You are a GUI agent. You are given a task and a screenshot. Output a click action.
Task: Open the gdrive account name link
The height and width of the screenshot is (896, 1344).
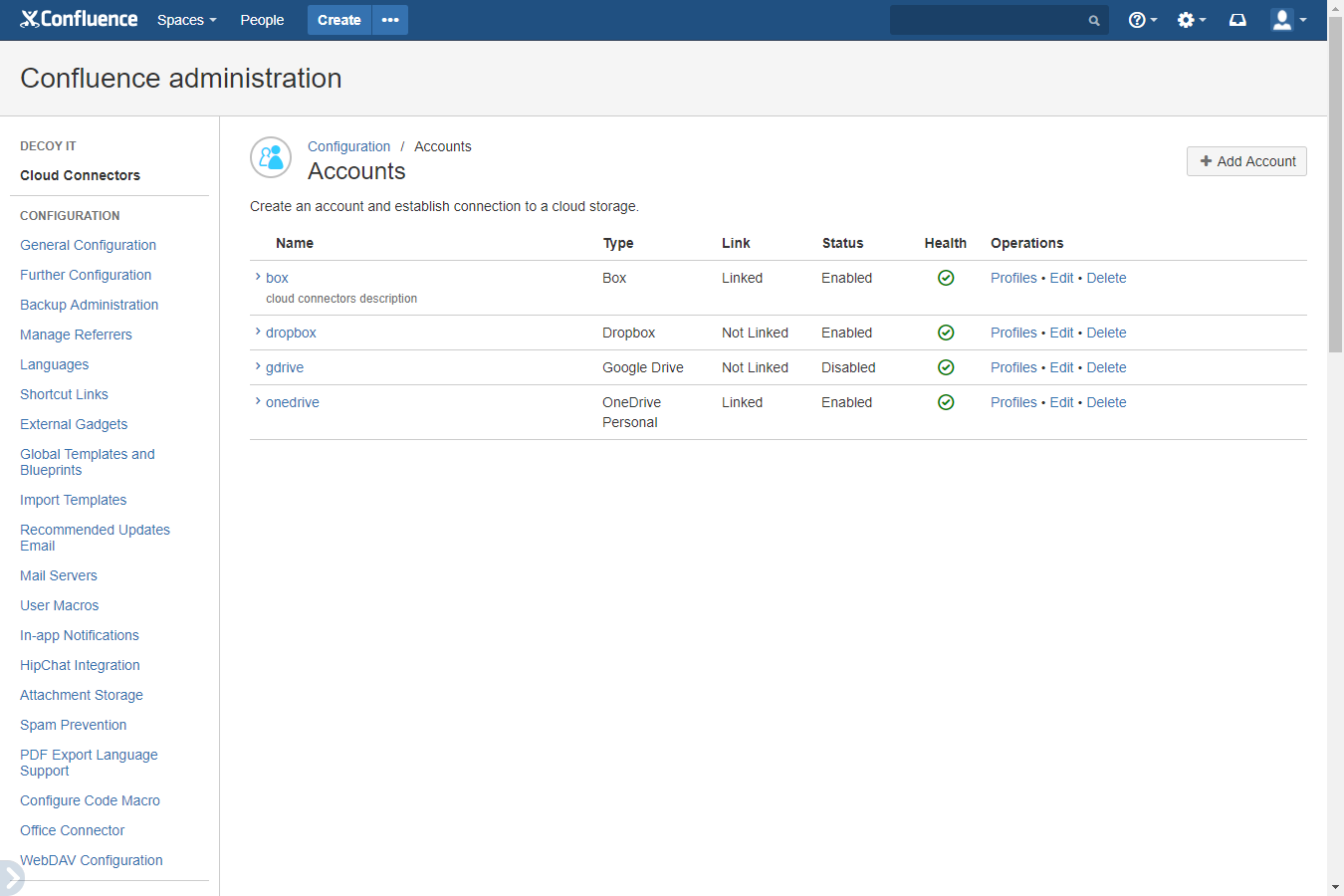[285, 367]
